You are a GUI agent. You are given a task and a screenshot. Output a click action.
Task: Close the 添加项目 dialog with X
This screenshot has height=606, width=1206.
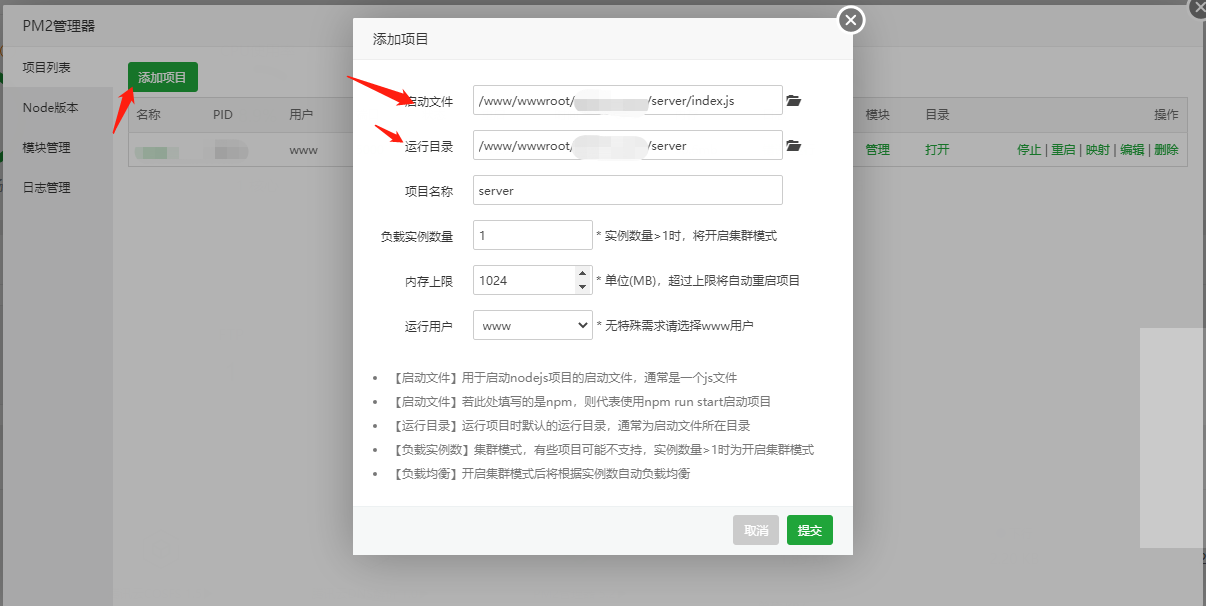[851, 20]
